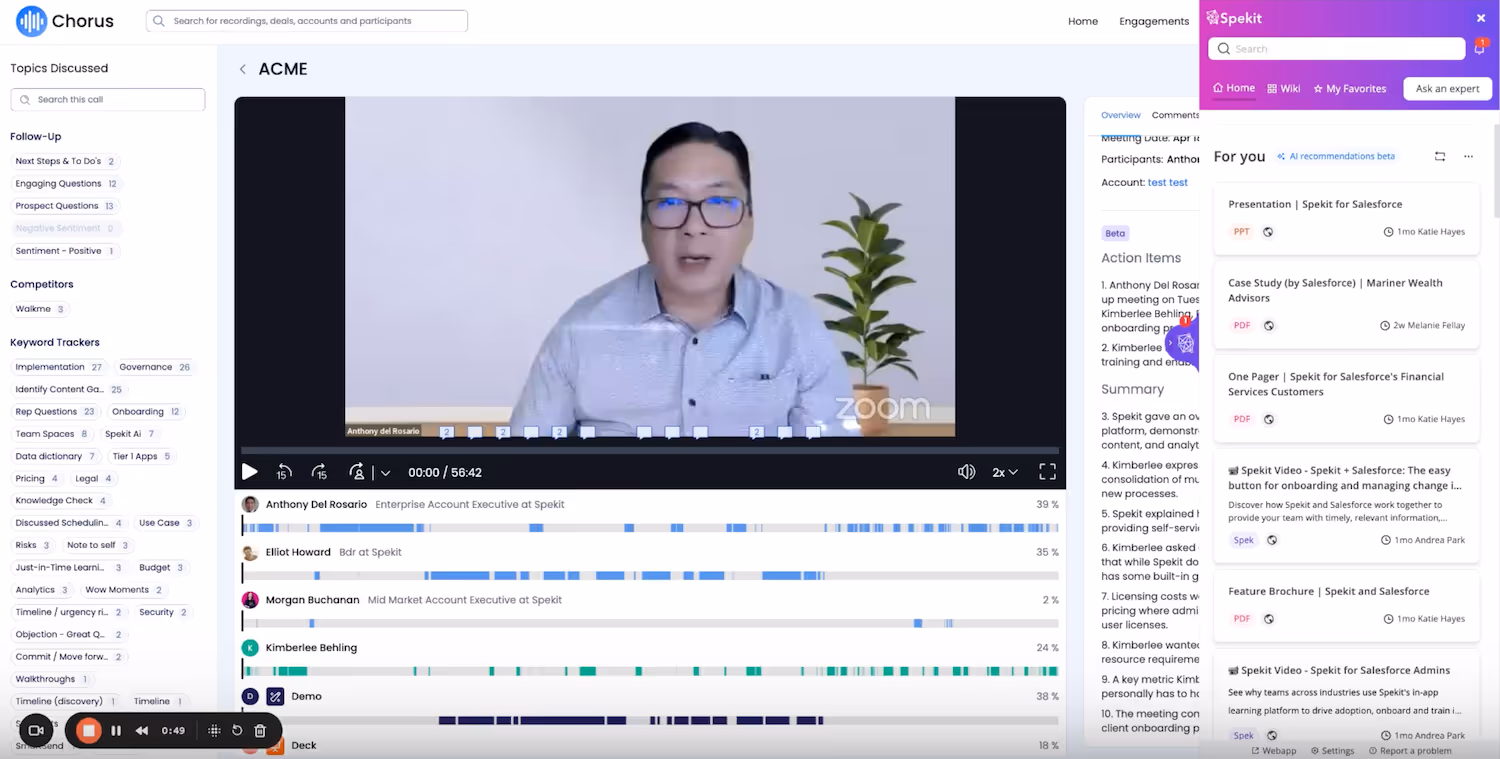Image resolution: width=1500 pixels, height=759 pixels.
Task: Open the For you more options menu
Action: pyautogui.click(x=1468, y=156)
